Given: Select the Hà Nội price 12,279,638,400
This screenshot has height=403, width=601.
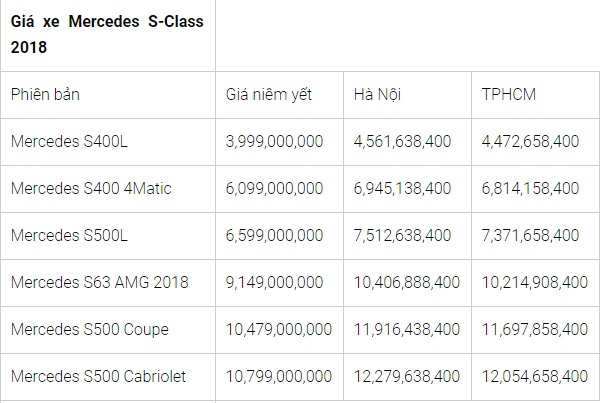Looking at the screenshot, I should (x=406, y=376).
